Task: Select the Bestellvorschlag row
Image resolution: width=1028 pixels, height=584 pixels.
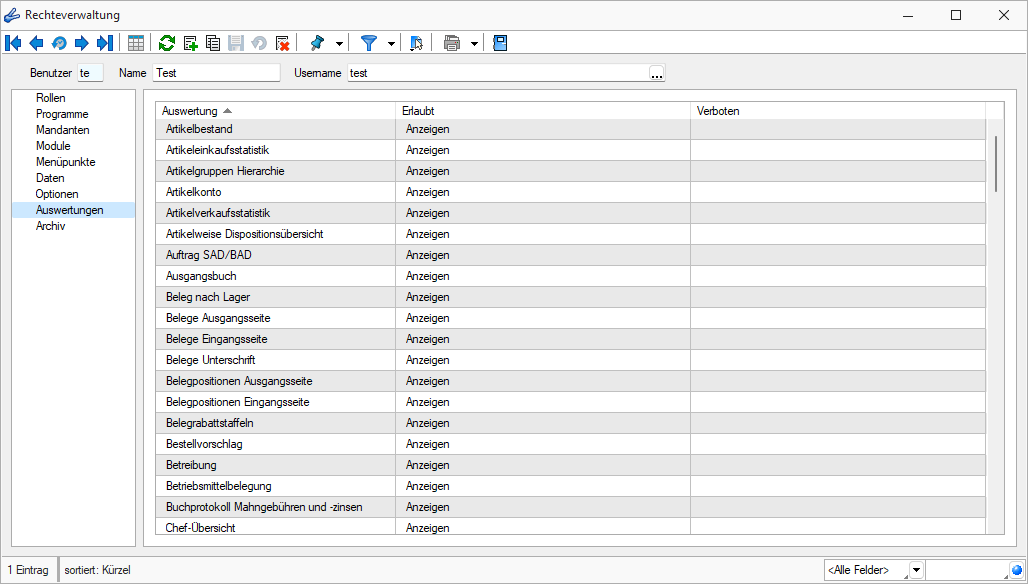Action: point(570,444)
